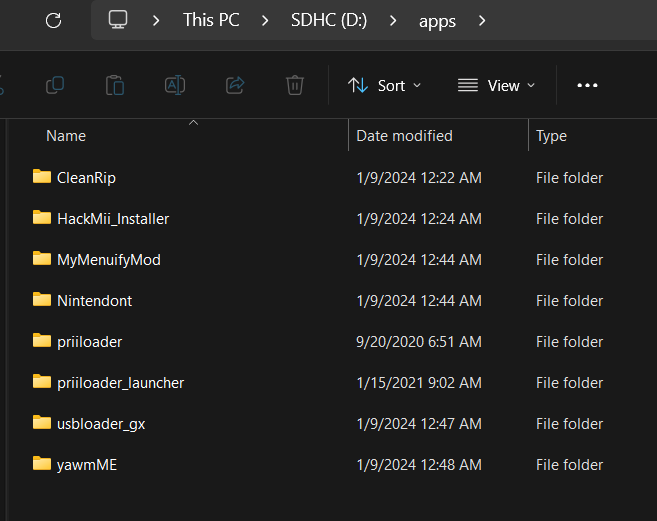Click the Copy toolbar icon

tap(55, 85)
